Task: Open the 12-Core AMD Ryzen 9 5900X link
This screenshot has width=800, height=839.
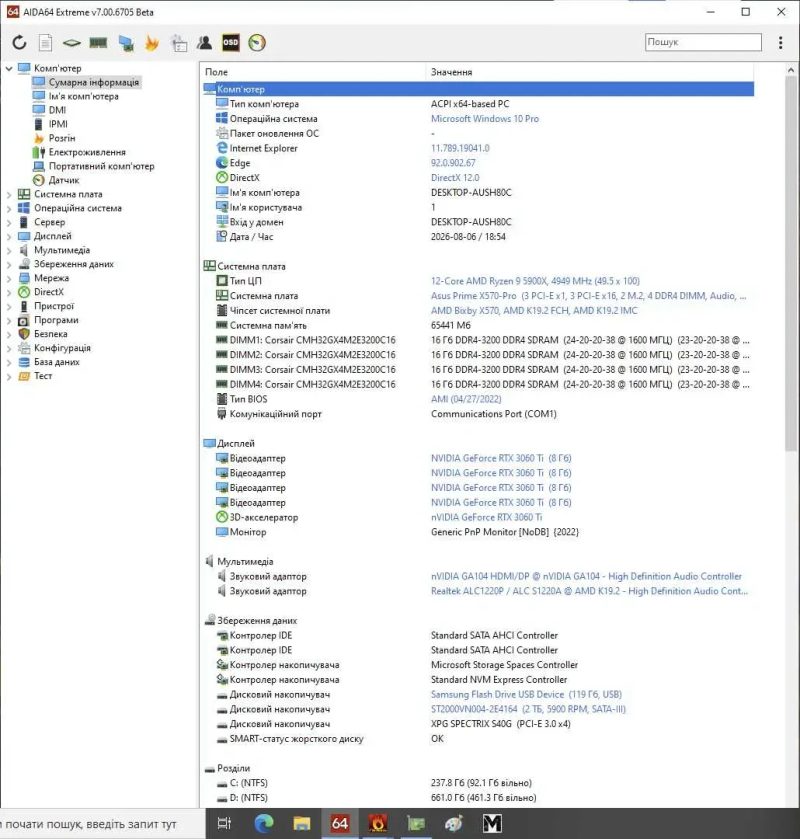Action: tap(535, 281)
